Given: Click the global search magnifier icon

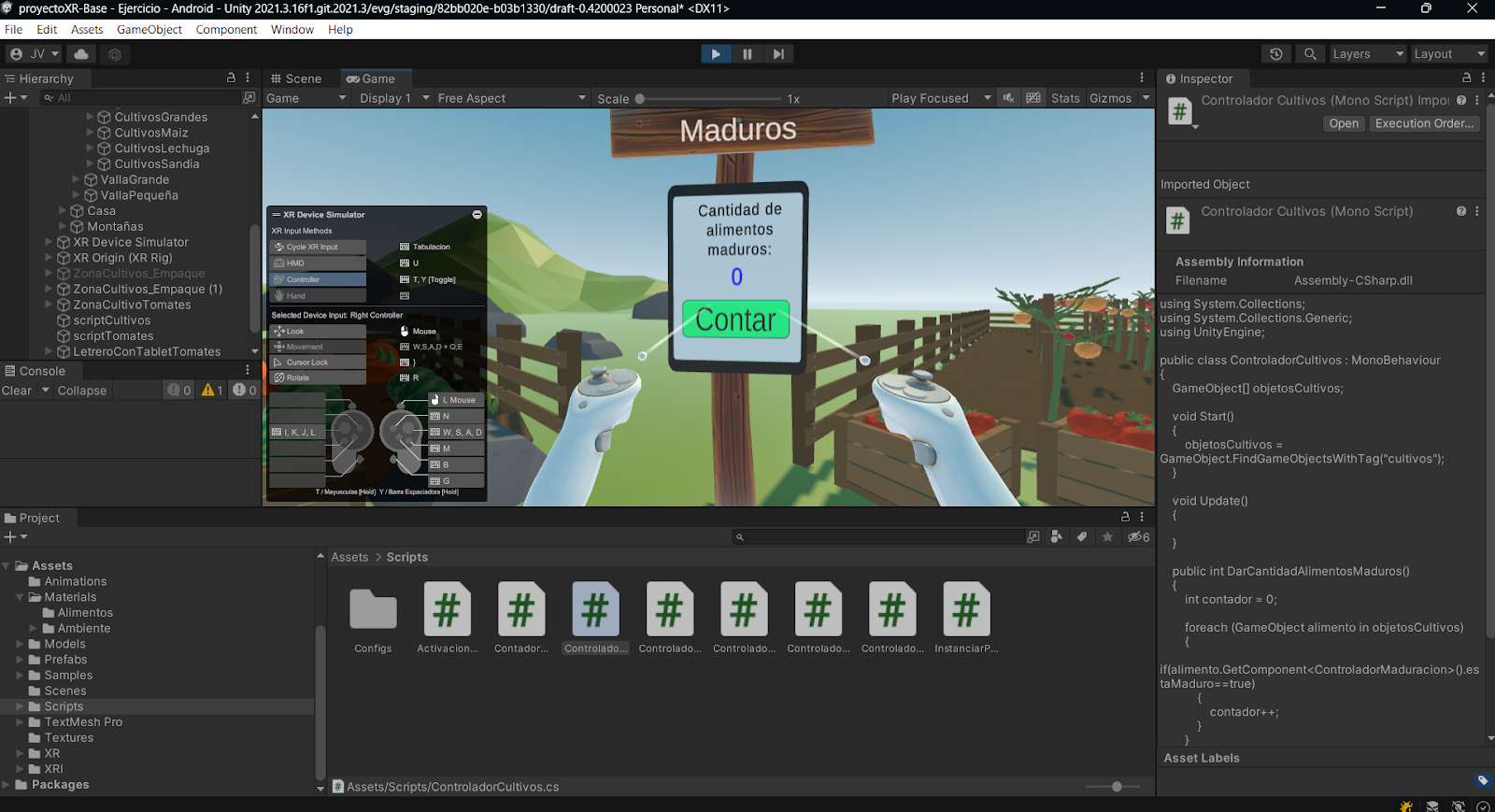Looking at the screenshot, I should [1310, 54].
